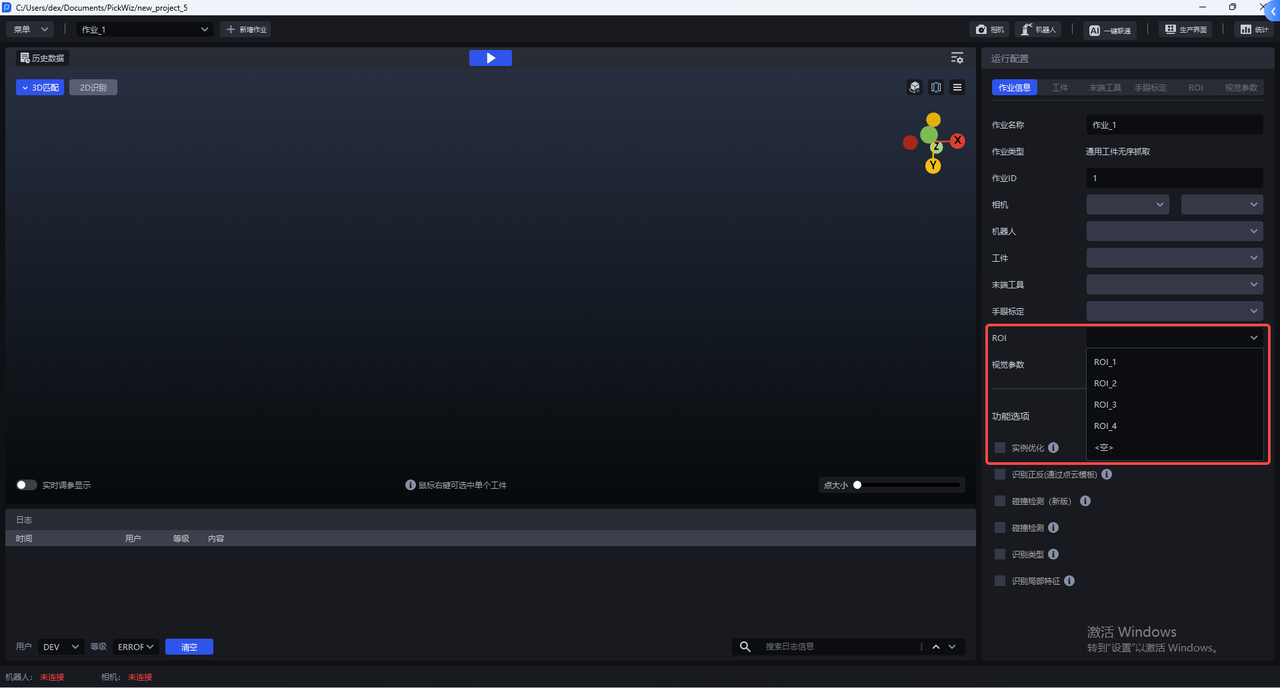The width and height of the screenshot is (1280, 688).
Task: Switch to the 手眼标定 tab
Action: (x=1150, y=88)
